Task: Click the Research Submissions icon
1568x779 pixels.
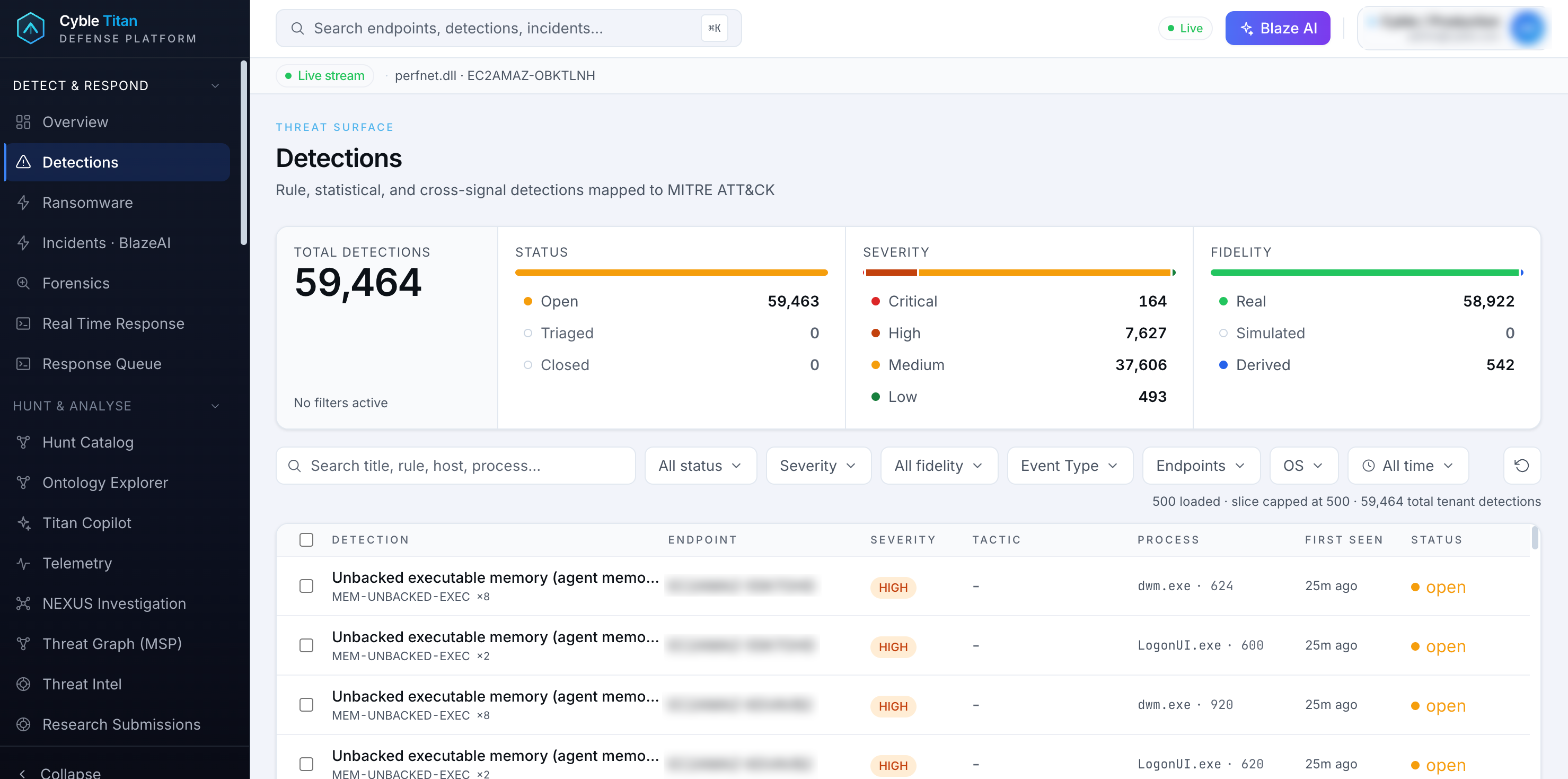Action: 23,724
